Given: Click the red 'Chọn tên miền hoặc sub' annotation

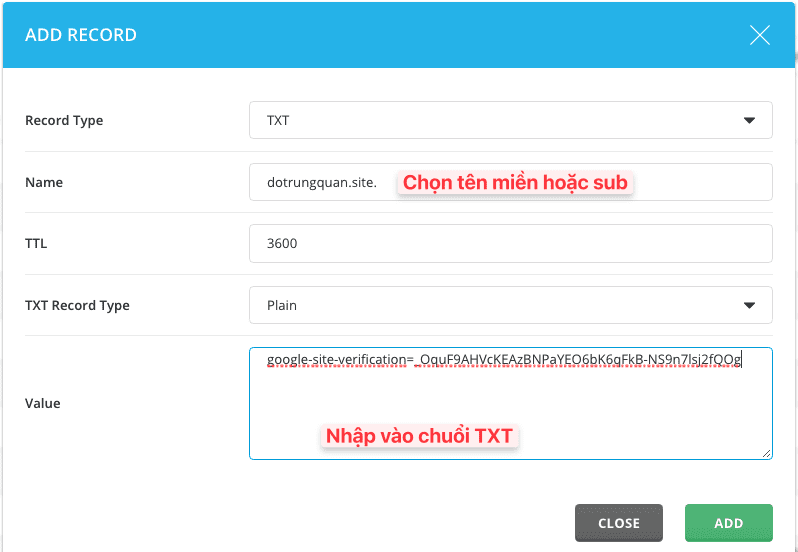Looking at the screenshot, I should pyautogui.click(x=515, y=183).
